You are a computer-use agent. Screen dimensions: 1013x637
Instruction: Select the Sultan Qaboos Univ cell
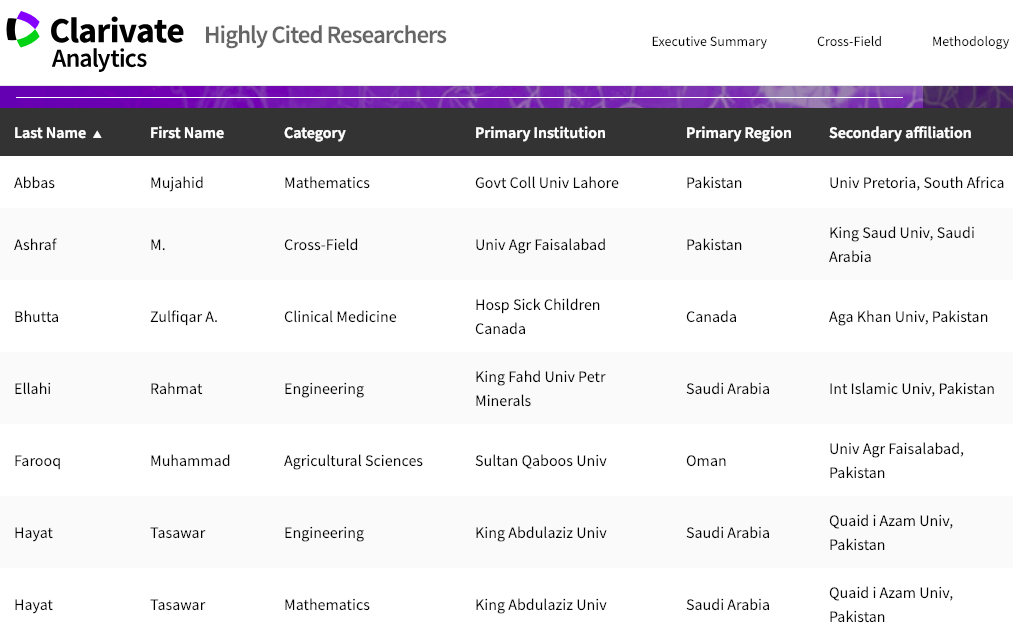pyautogui.click(x=540, y=461)
